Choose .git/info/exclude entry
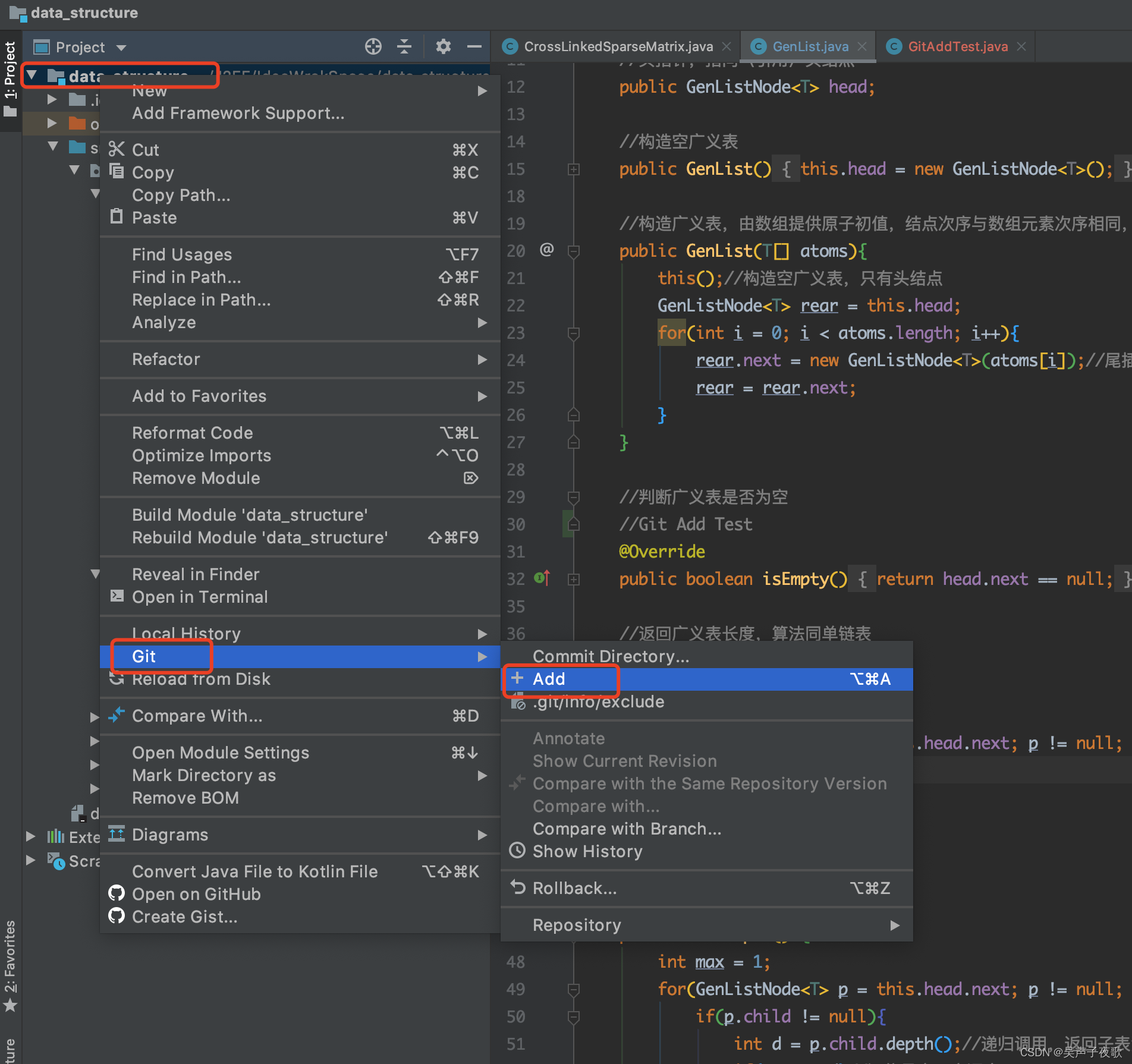Image resolution: width=1132 pixels, height=1064 pixels. [x=706, y=701]
